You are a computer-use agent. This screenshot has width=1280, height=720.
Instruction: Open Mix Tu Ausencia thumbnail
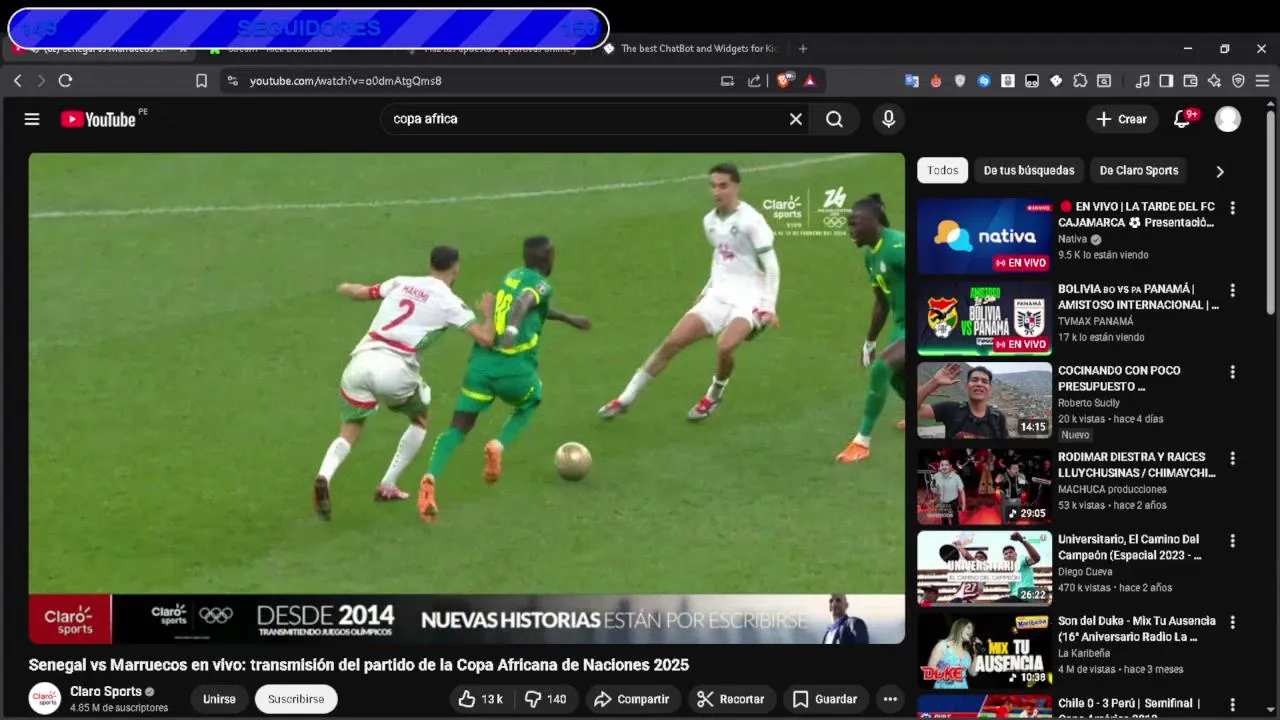coord(984,650)
